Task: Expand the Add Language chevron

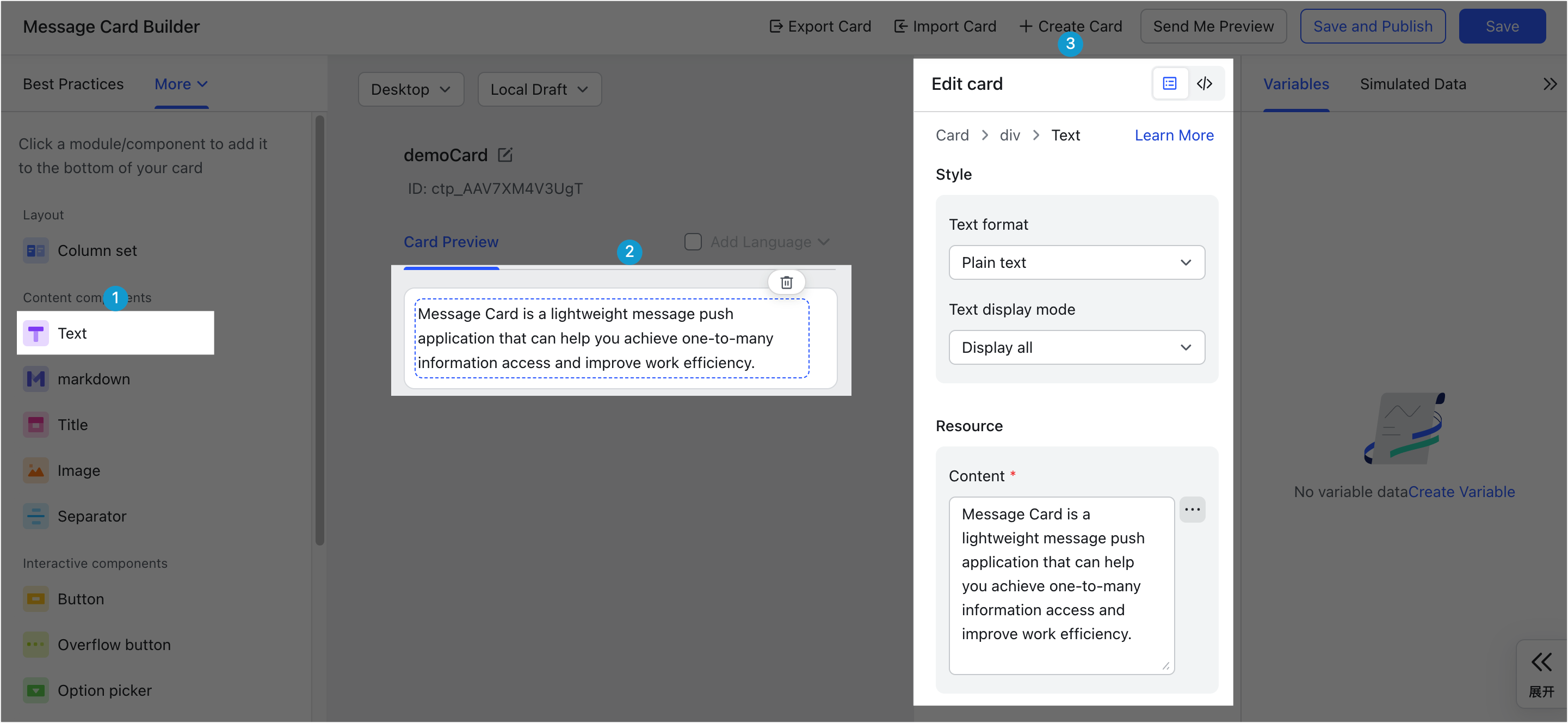Action: point(824,242)
